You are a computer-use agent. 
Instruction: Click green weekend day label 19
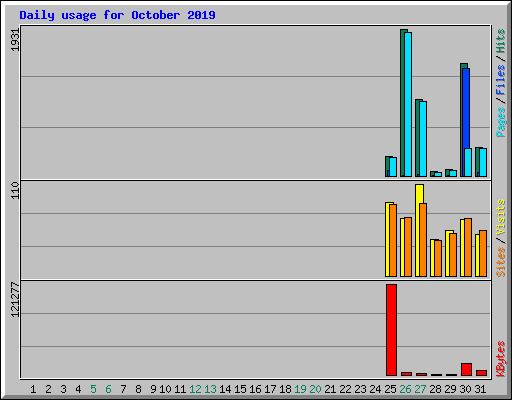300,389
